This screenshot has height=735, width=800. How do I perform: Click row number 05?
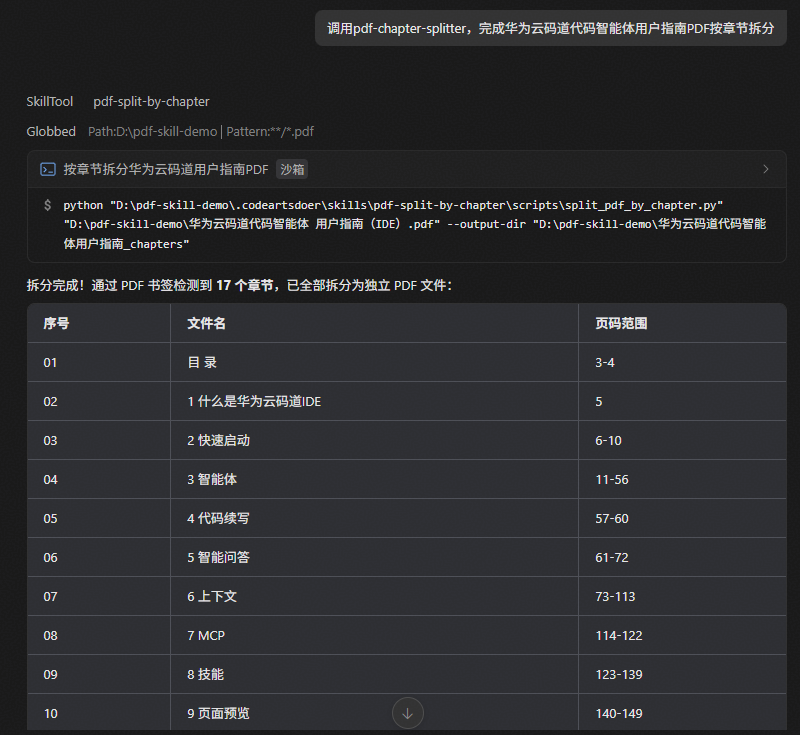[x=50, y=518]
